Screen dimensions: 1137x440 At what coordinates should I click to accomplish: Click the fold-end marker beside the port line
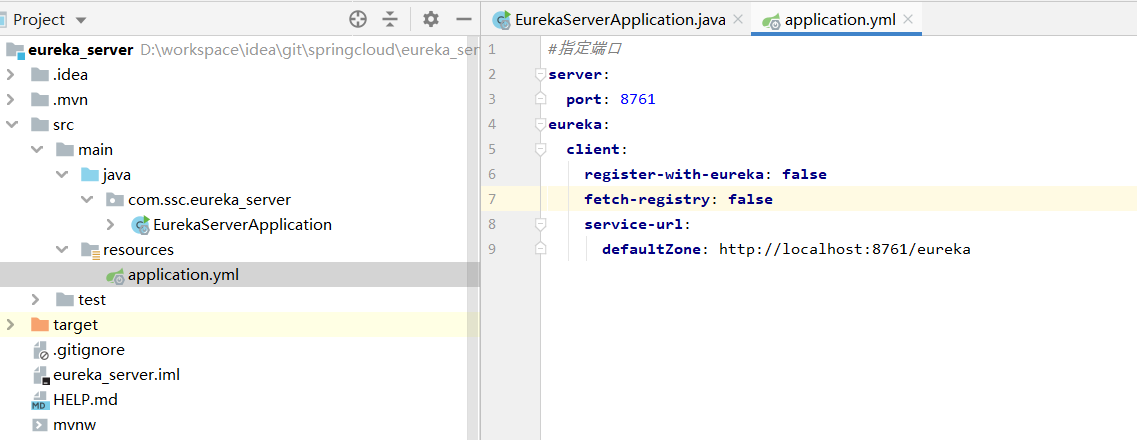(539, 99)
